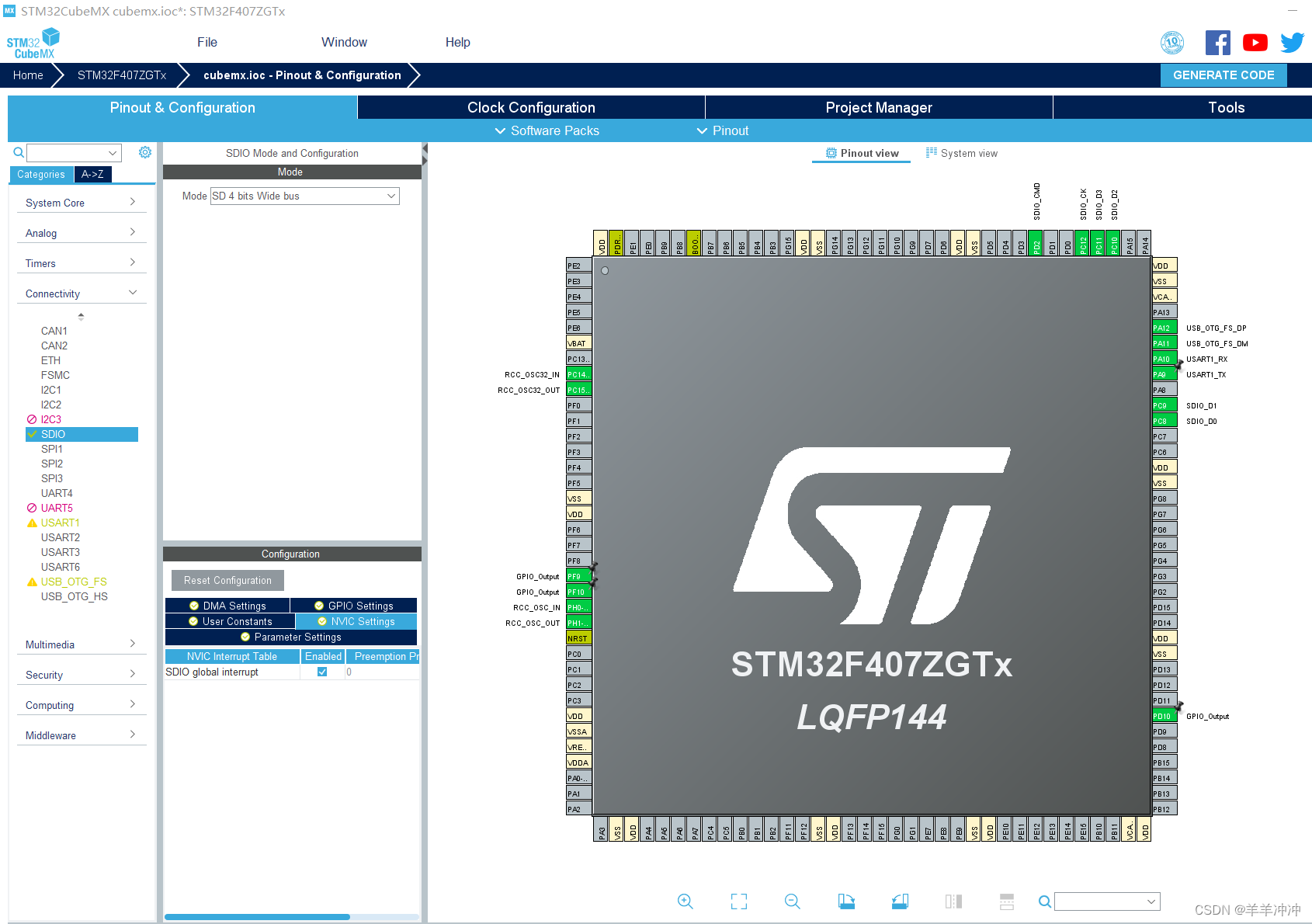Expand the System Core category
Image resolution: width=1312 pixels, height=924 pixels.
tap(81, 203)
